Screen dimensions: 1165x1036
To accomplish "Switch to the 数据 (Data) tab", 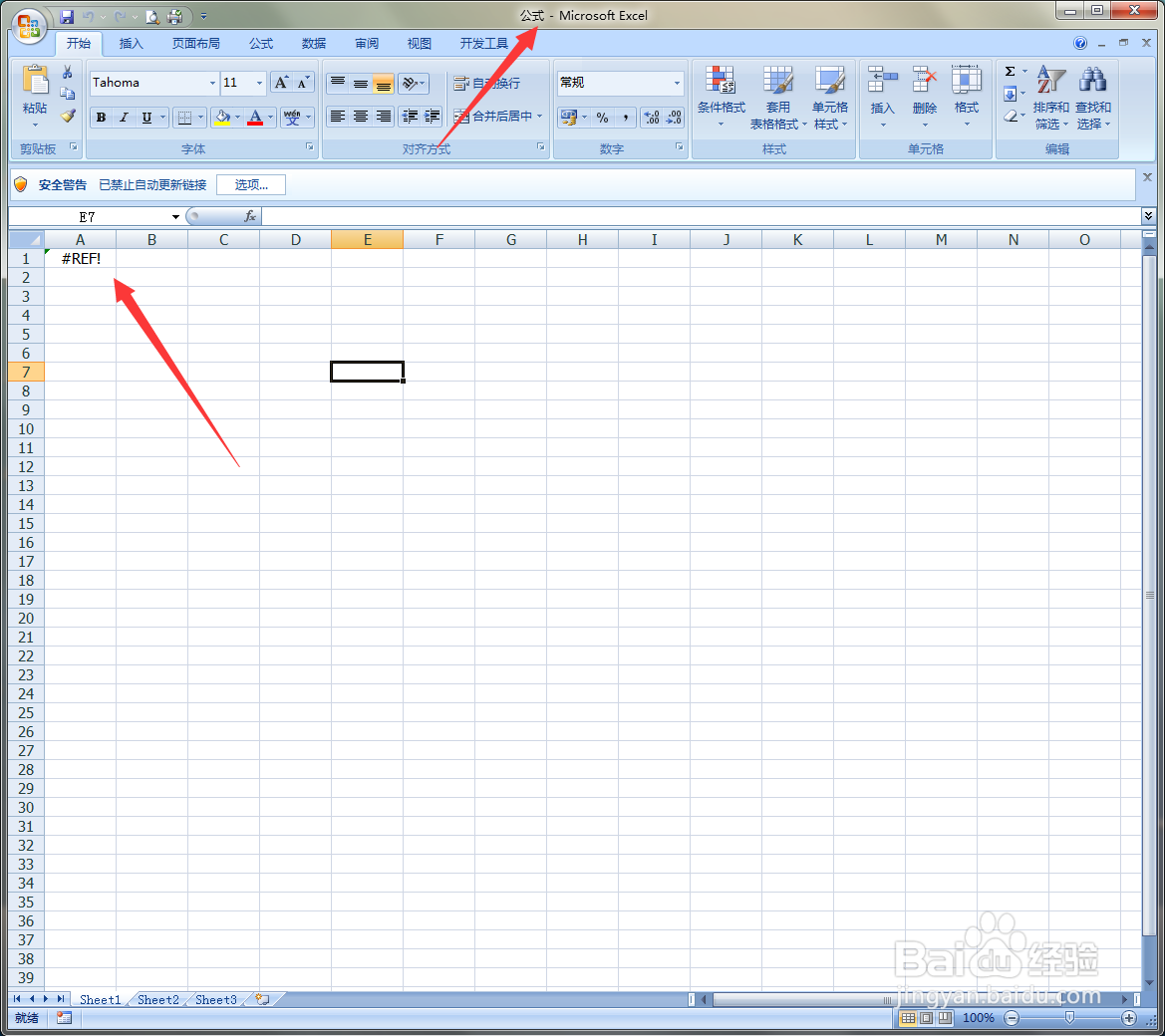I will click(x=314, y=43).
